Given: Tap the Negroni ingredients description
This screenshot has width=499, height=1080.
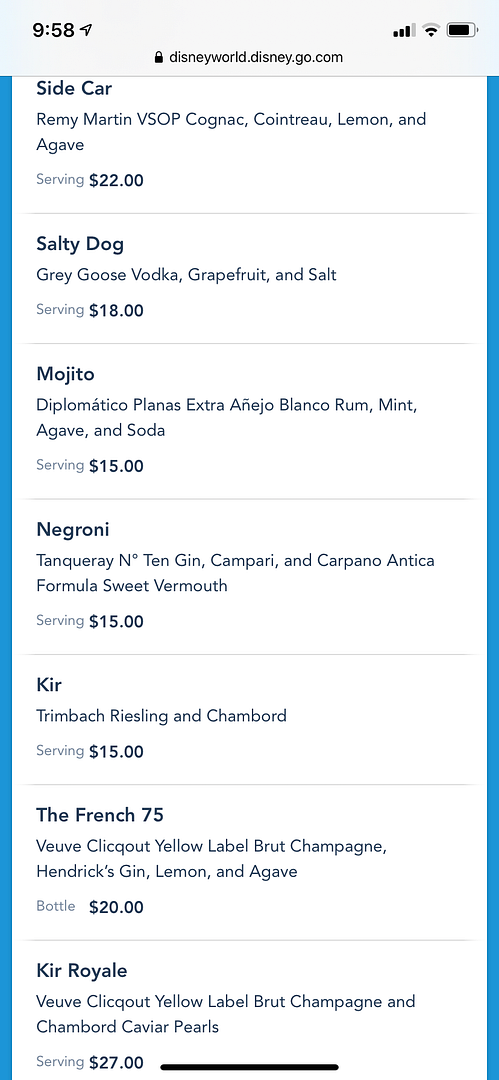Looking at the screenshot, I should tap(235, 574).
